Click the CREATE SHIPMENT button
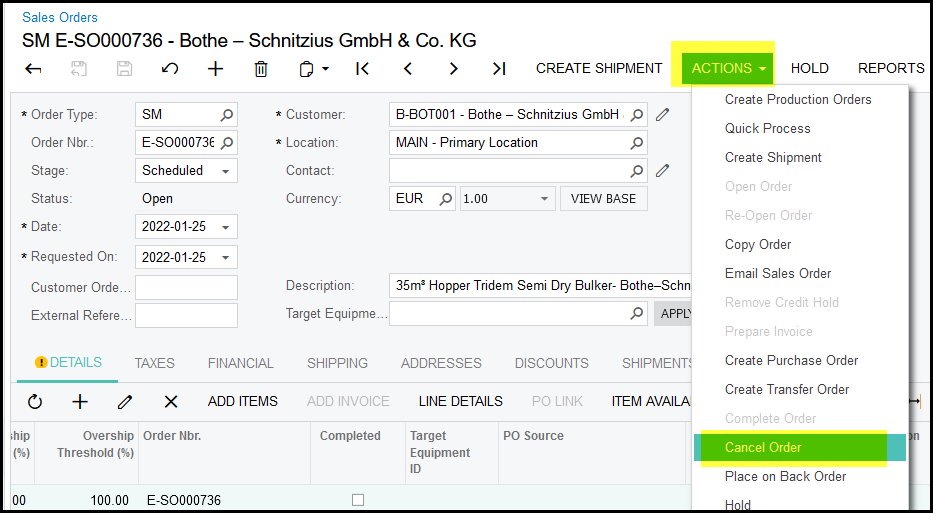This screenshot has height=513, width=933. 599,68
